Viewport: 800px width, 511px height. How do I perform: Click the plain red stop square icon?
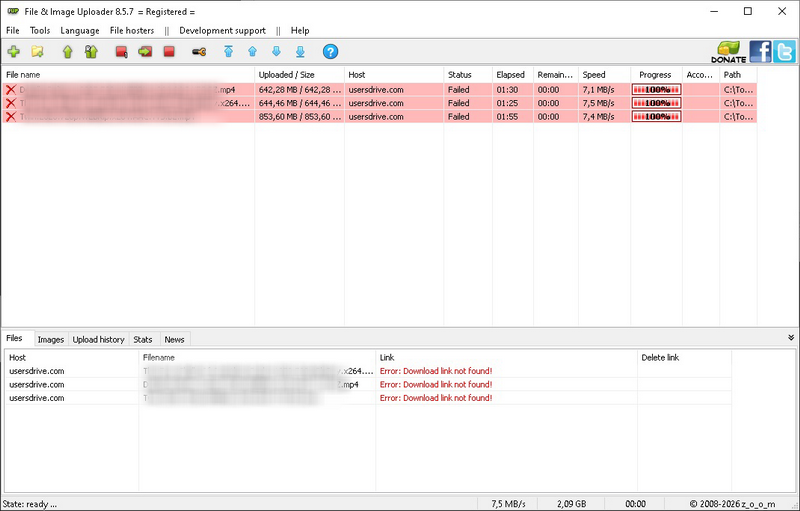(169, 52)
